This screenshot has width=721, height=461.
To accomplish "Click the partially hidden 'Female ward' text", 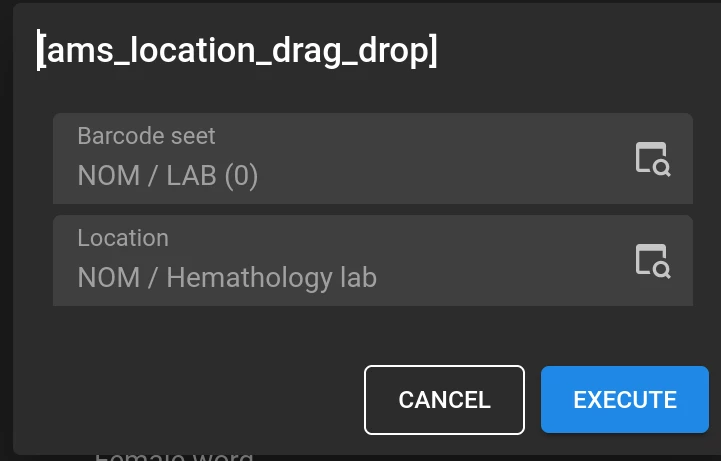I will [x=174, y=456].
